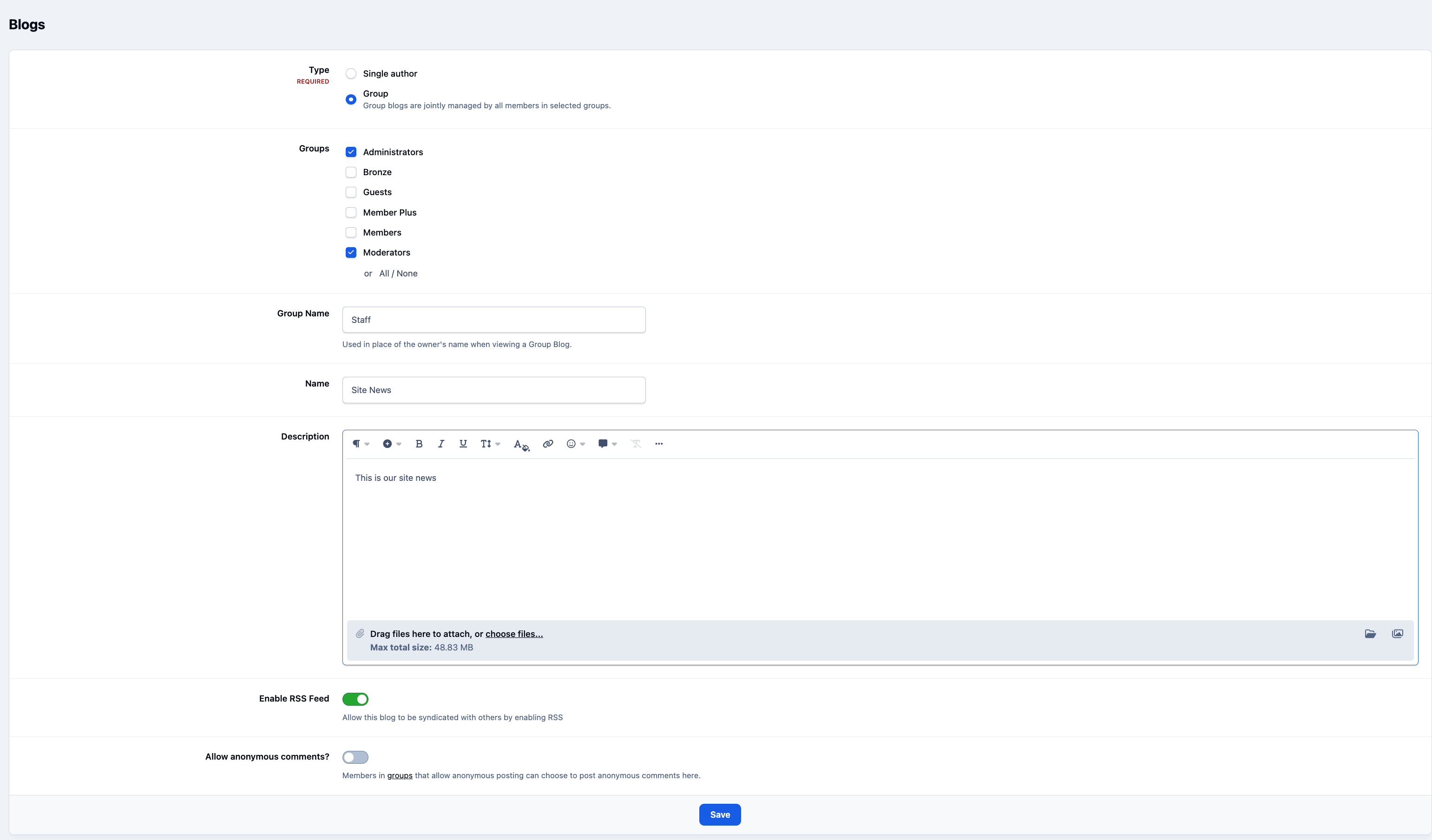Image resolution: width=1432 pixels, height=840 pixels.
Task: Open the text color tool
Action: coord(521,445)
